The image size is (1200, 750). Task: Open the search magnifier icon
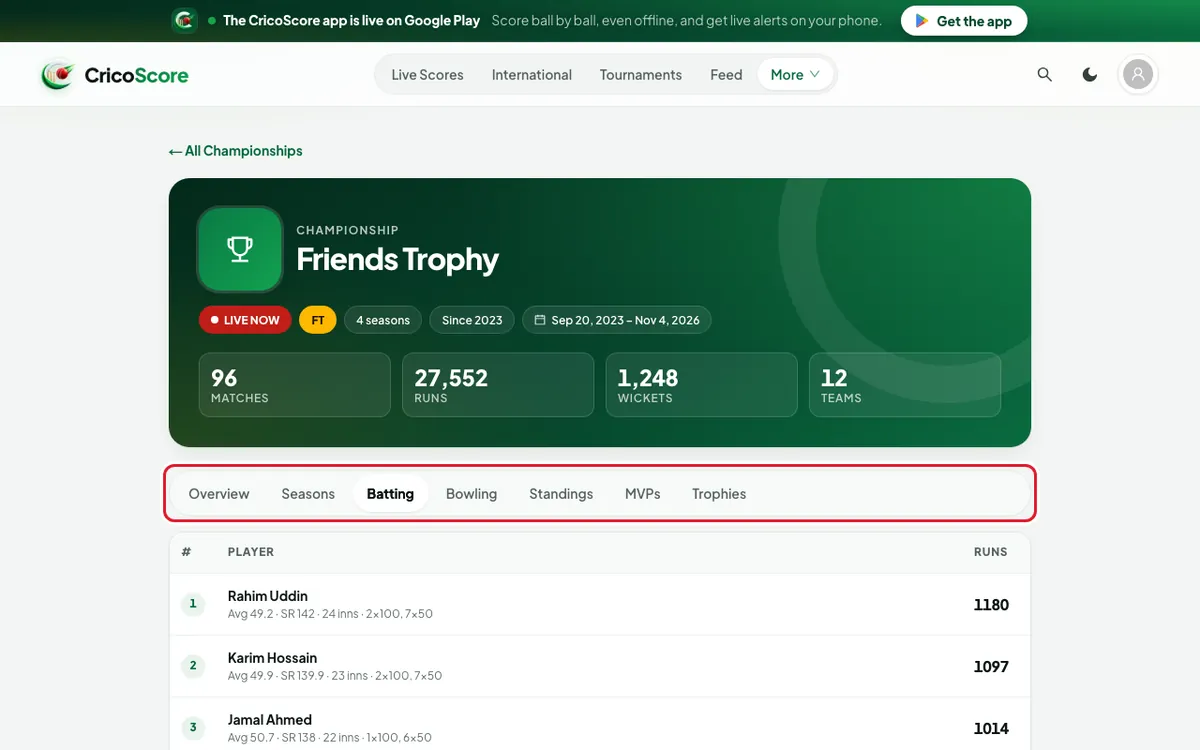1045,75
